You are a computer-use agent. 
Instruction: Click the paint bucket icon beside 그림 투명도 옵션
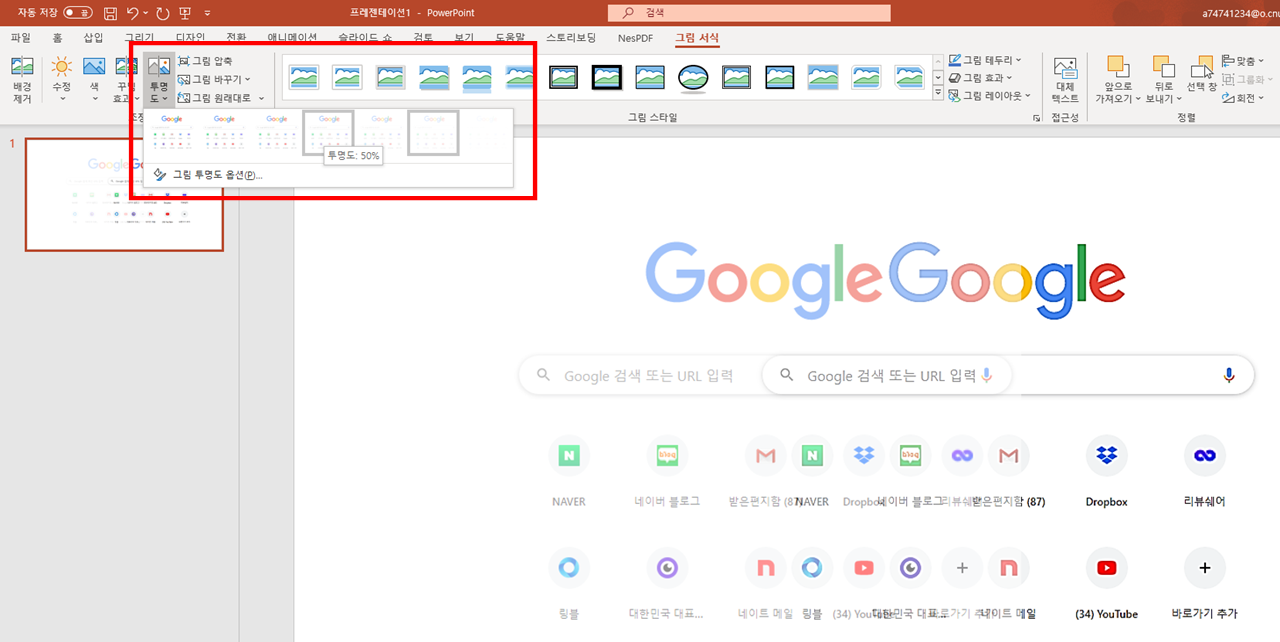[x=160, y=175]
